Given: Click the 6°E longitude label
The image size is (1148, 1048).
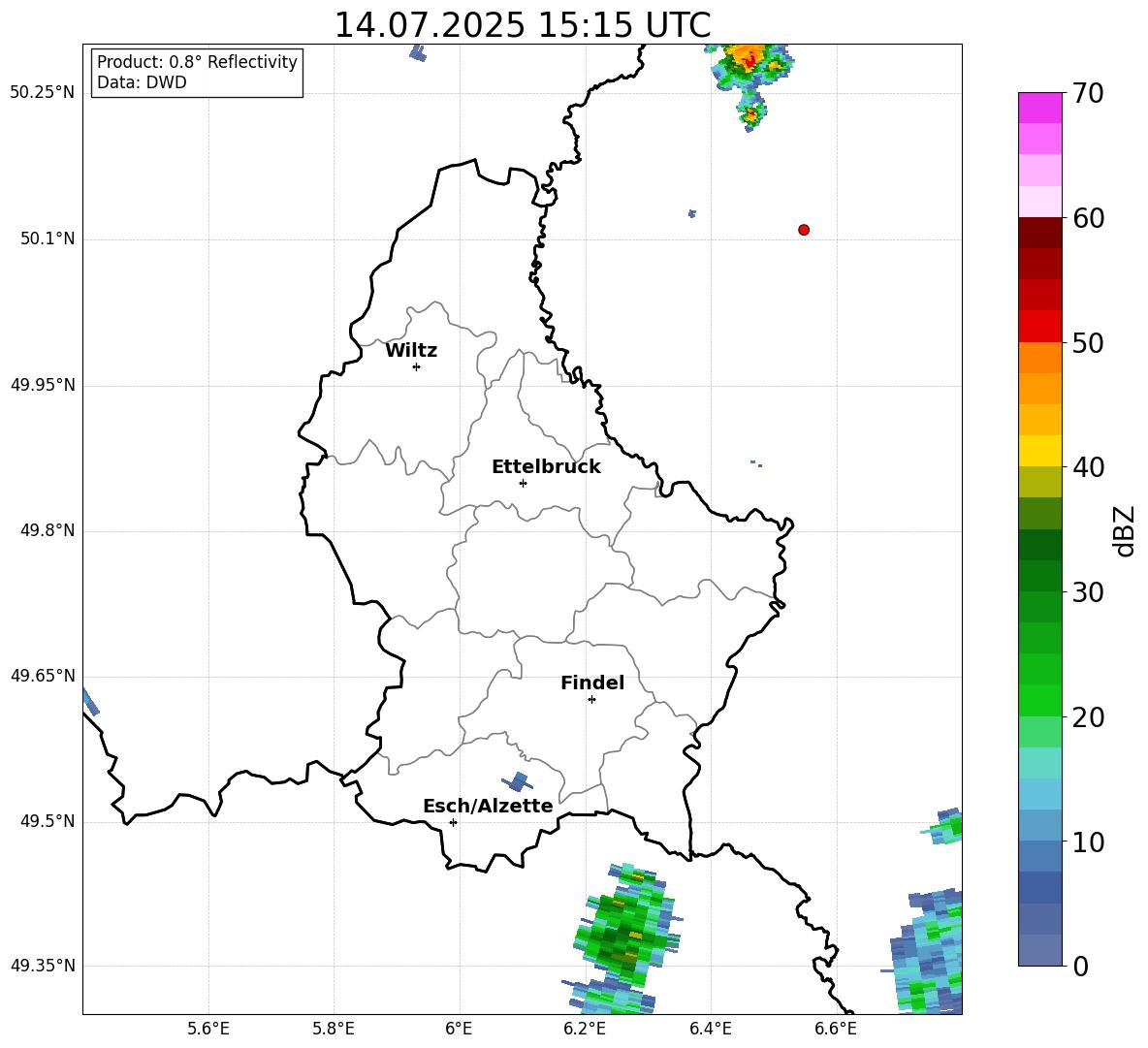Looking at the screenshot, I should (x=459, y=1029).
